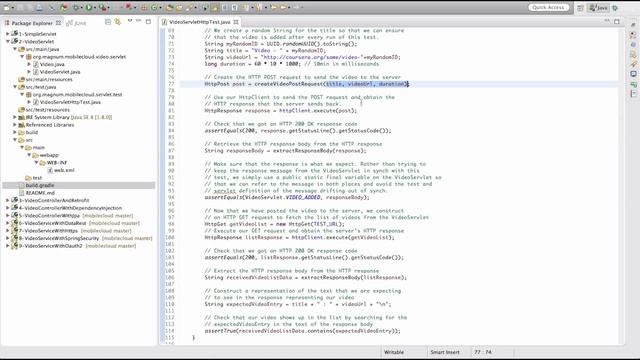Image resolution: width=640 pixels, height=360 pixels.
Task: Expand the Video.java node
Action: [29, 64]
